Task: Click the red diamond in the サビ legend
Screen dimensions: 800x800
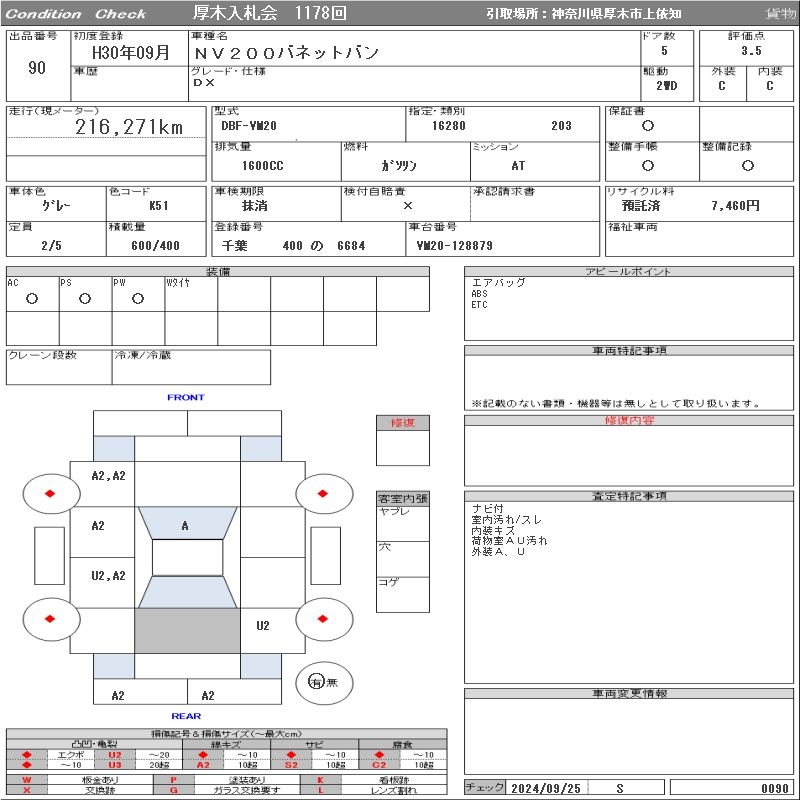Action: pyautogui.click(x=291, y=755)
